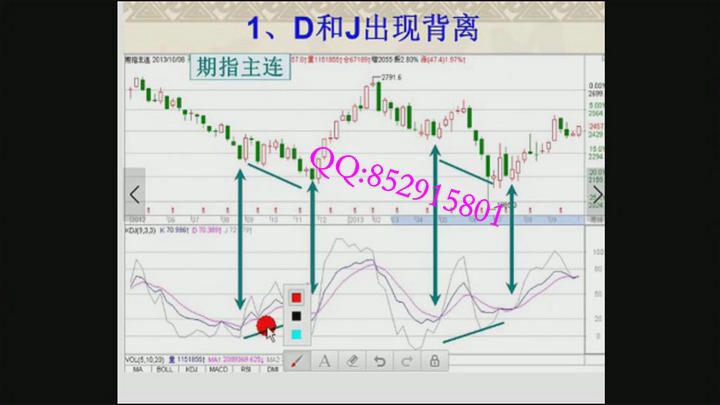Open the KDJ indicator tab

click(x=190, y=369)
